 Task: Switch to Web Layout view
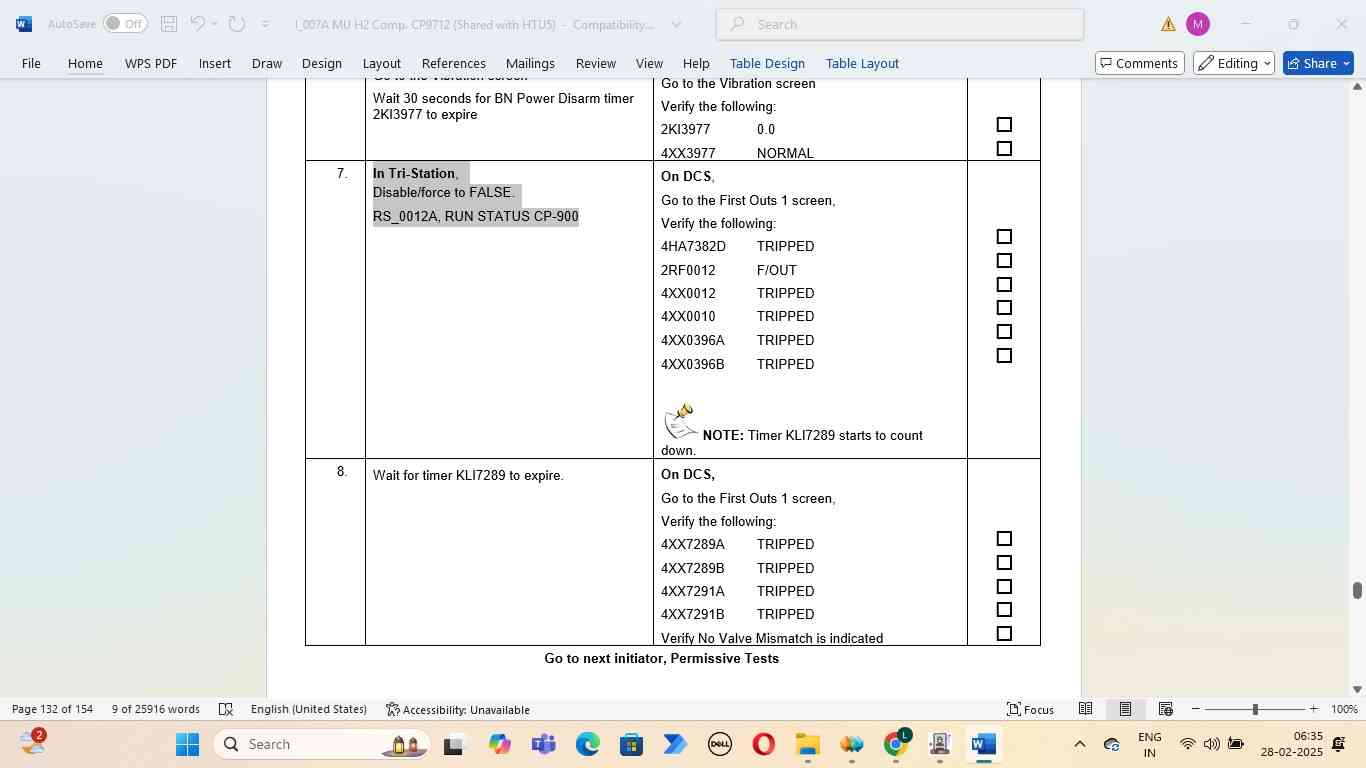[x=1165, y=709]
